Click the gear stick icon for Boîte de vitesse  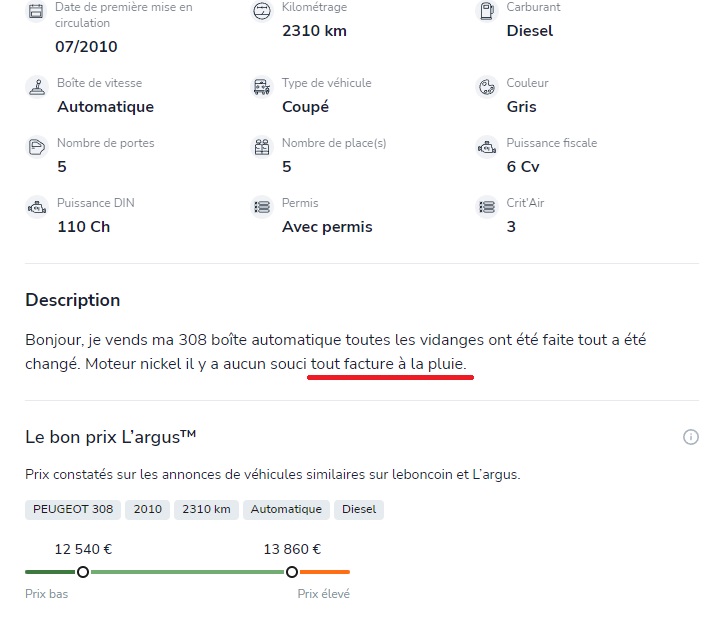coord(36,87)
